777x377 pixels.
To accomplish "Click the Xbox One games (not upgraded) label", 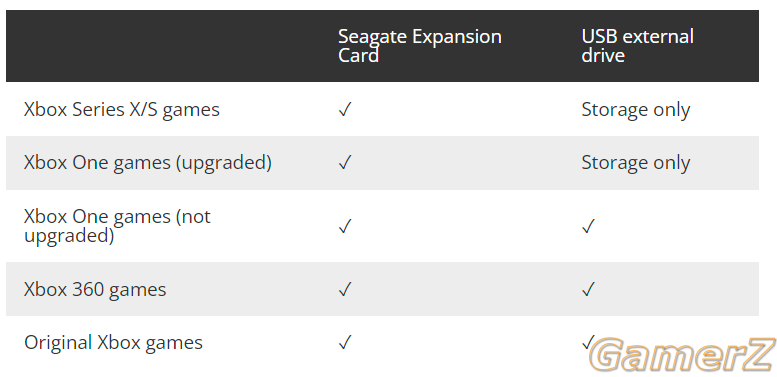I will [x=117, y=226].
